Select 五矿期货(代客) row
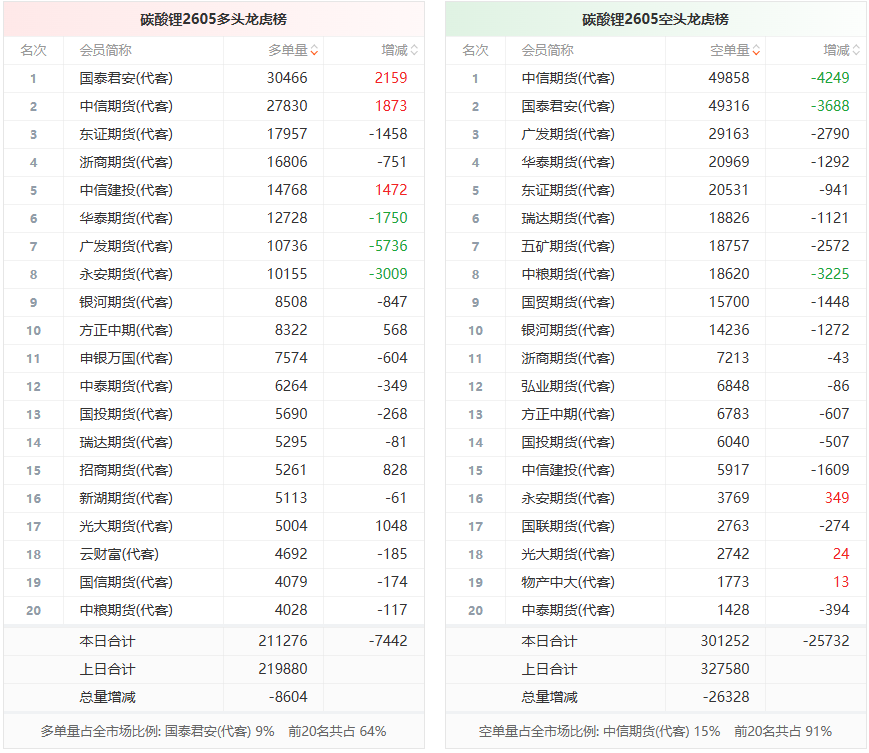Screen dimensions: 869x753 pyautogui.click(x=656, y=246)
